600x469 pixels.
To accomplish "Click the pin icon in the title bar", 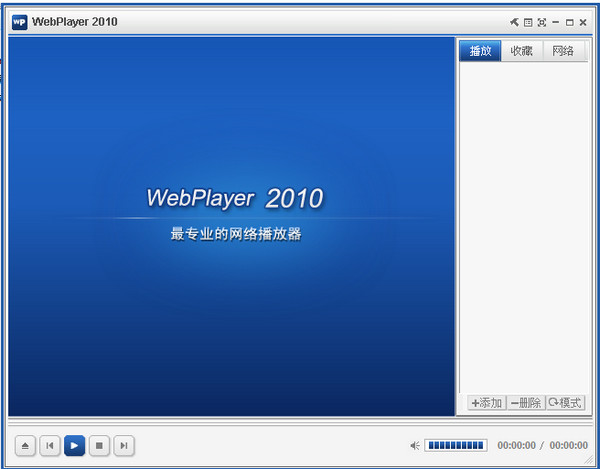I will pyautogui.click(x=514, y=22).
